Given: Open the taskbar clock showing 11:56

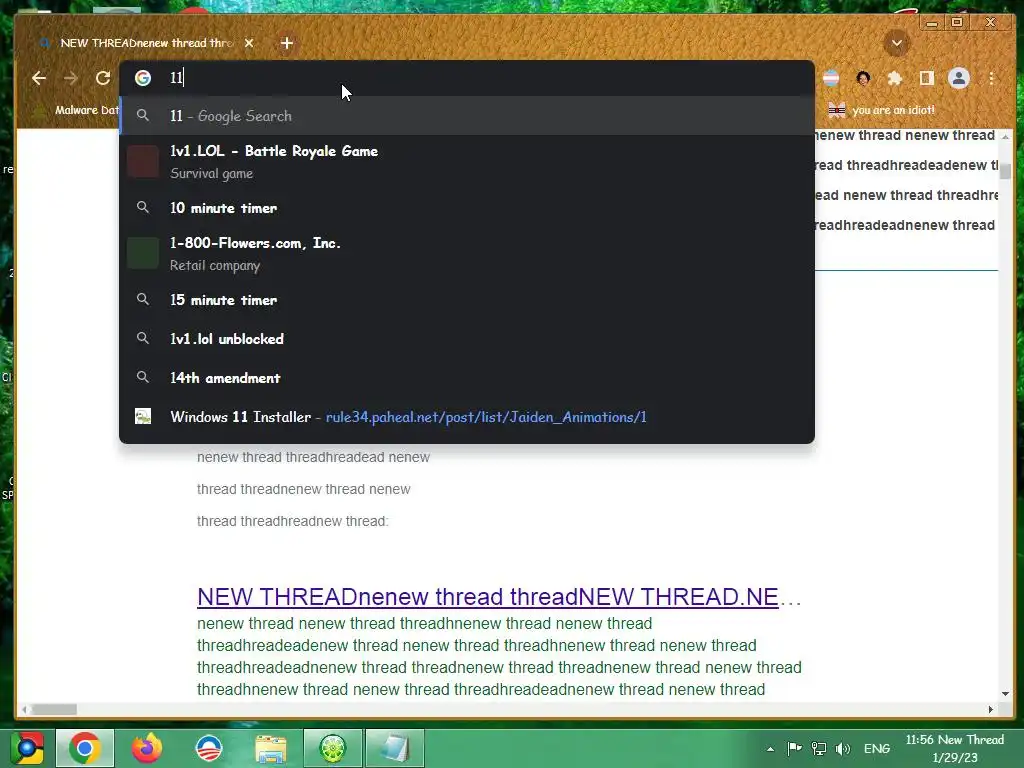Looking at the screenshot, I should click(955, 748).
